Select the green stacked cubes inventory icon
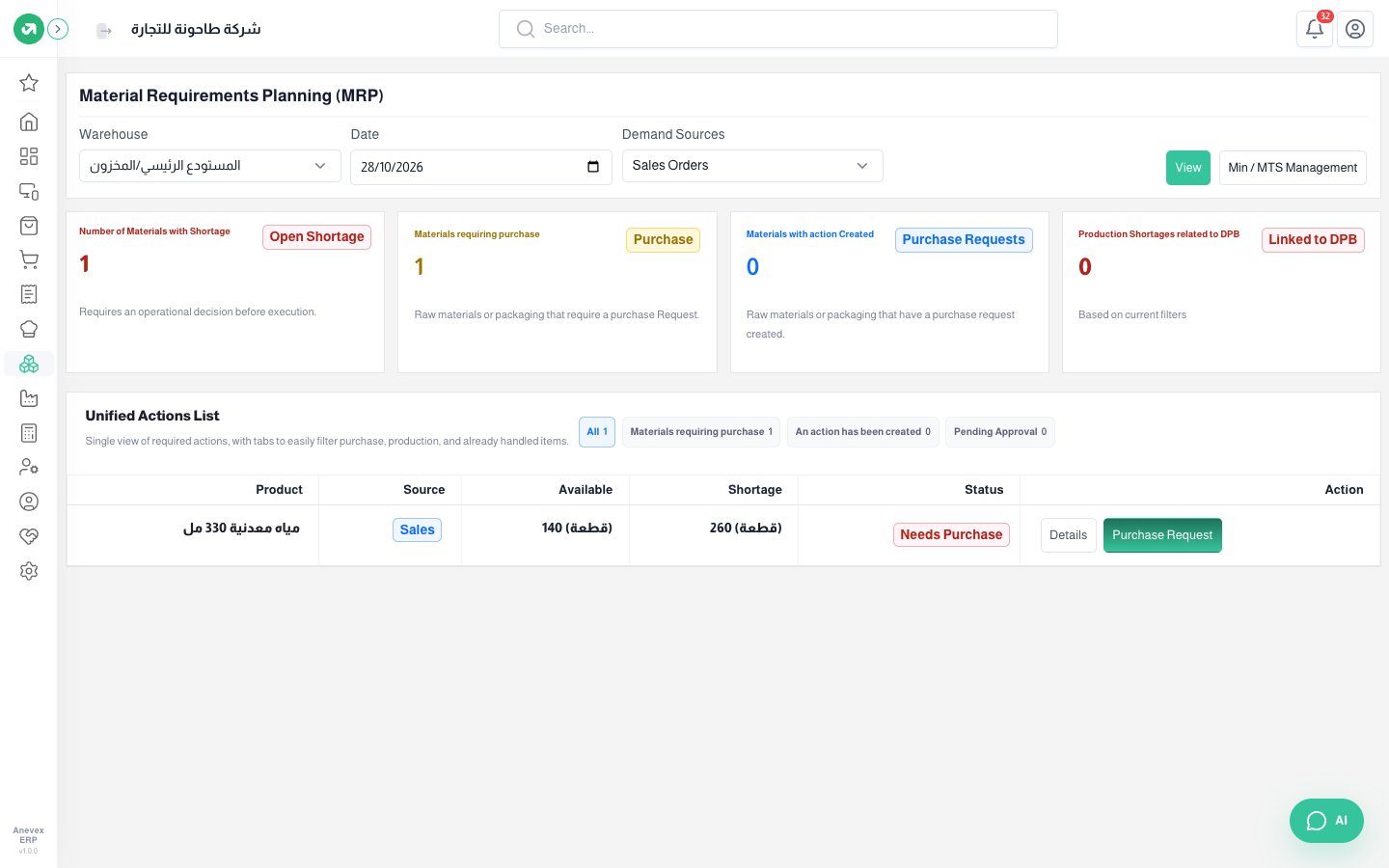1389x868 pixels. (x=29, y=364)
